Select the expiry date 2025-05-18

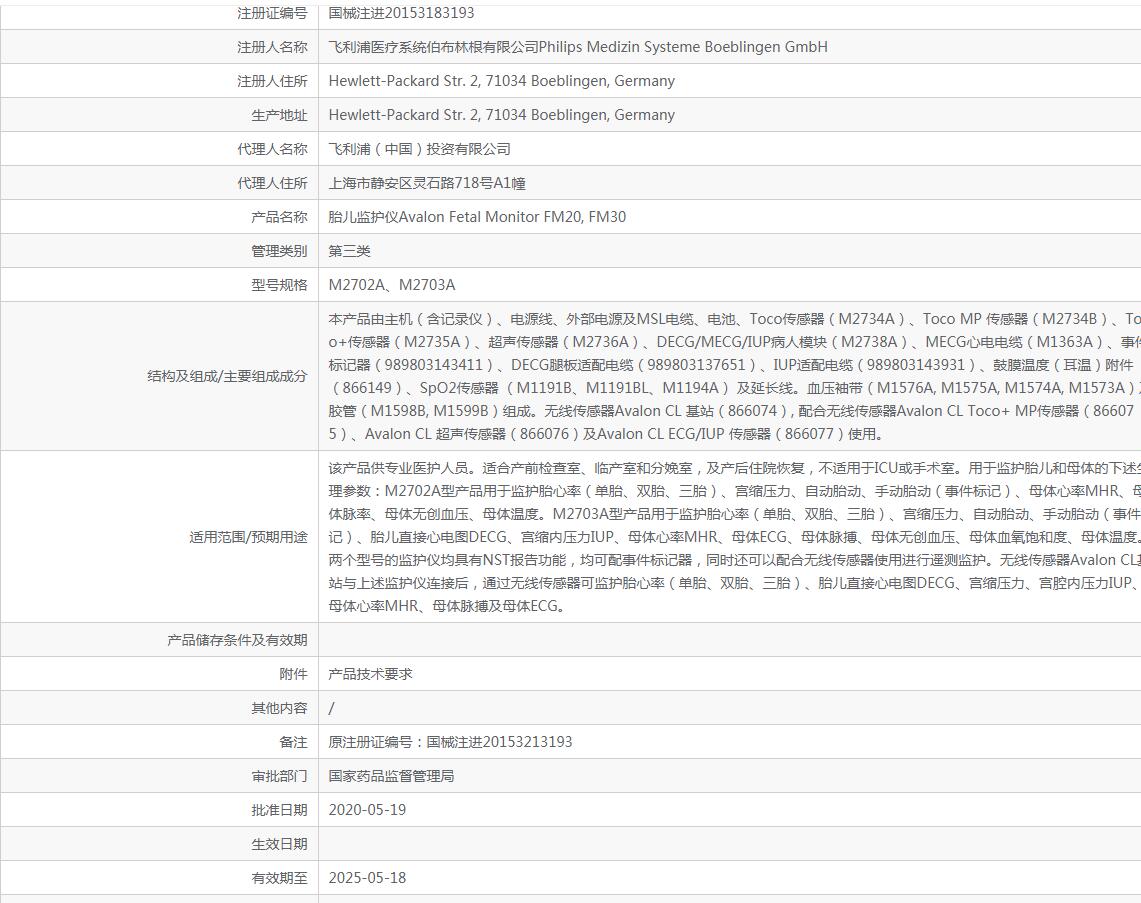point(367,878)
